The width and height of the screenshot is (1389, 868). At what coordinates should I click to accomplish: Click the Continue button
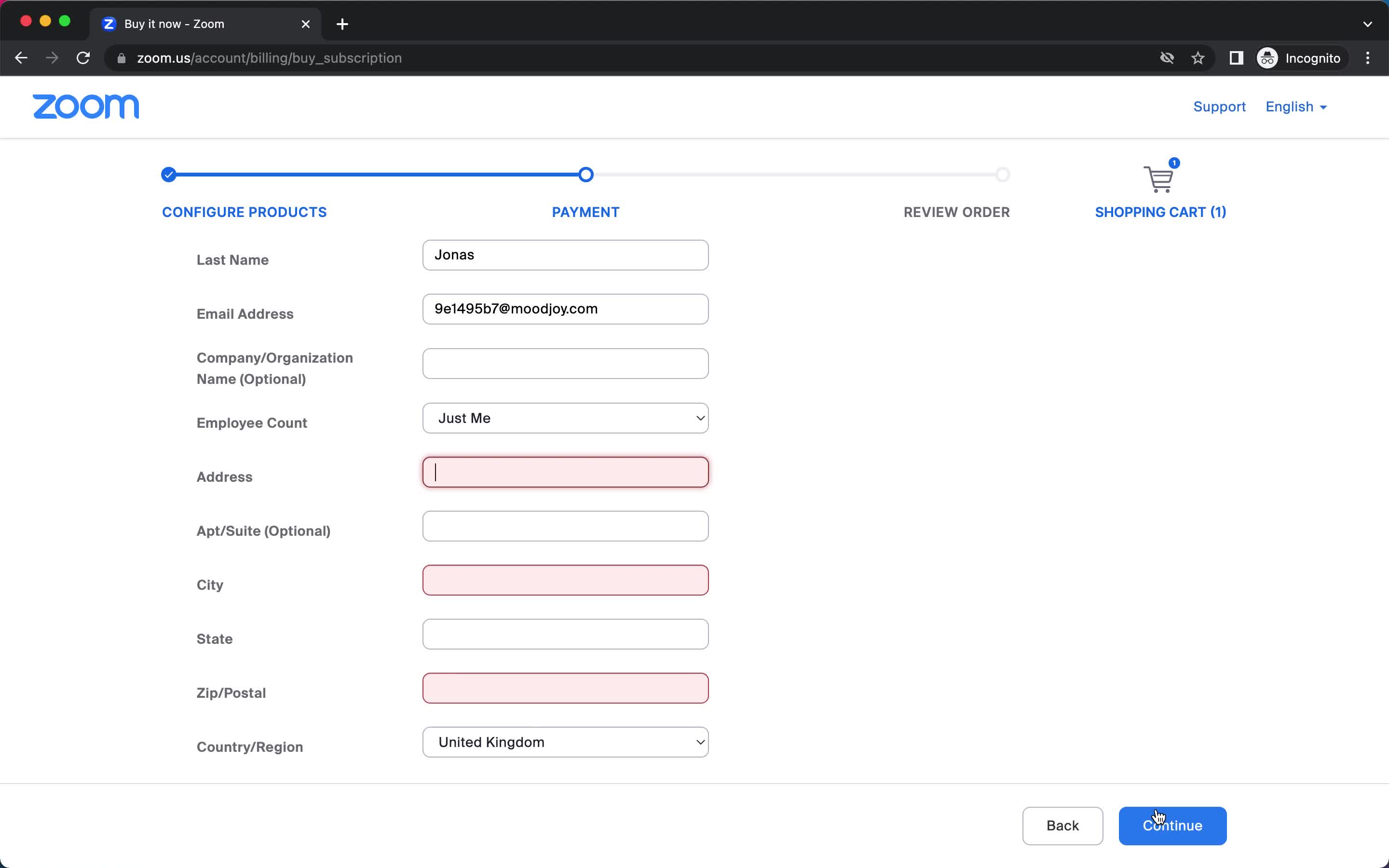coord(1172,825)
